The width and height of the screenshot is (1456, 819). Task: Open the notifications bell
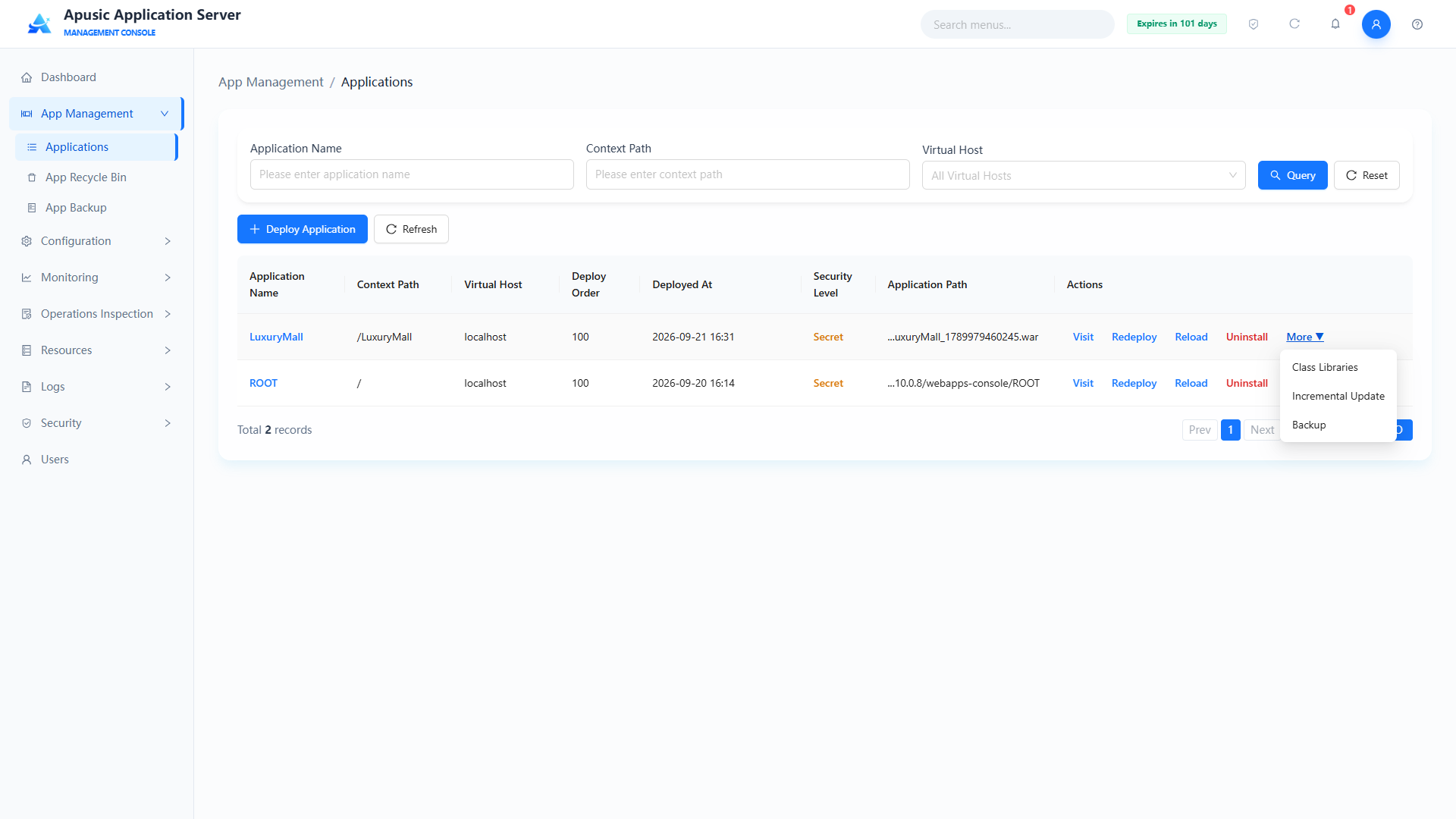click(1335, 24)
